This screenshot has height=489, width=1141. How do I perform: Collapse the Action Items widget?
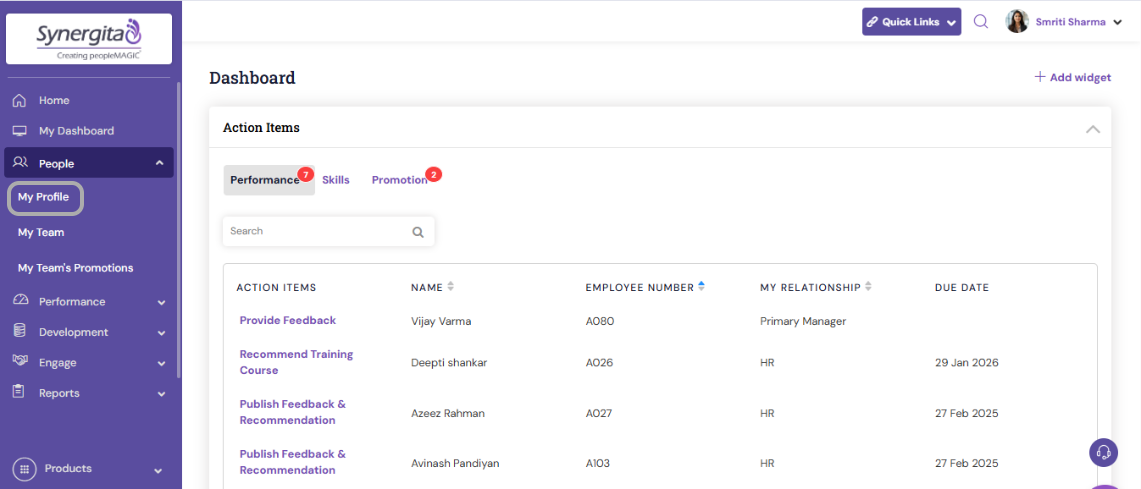click(1092, 129)
